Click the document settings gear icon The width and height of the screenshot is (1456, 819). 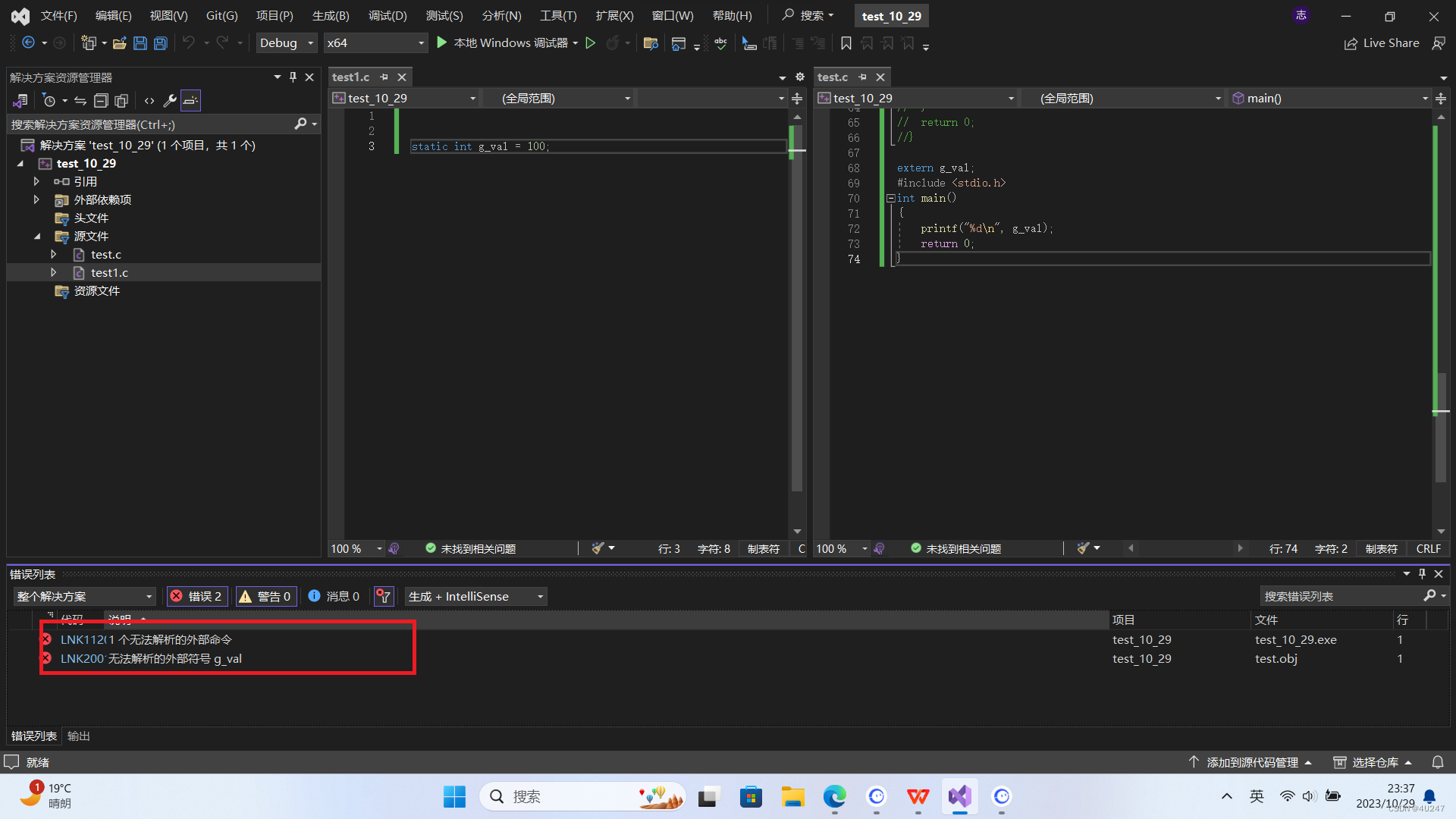click(799, 77)
